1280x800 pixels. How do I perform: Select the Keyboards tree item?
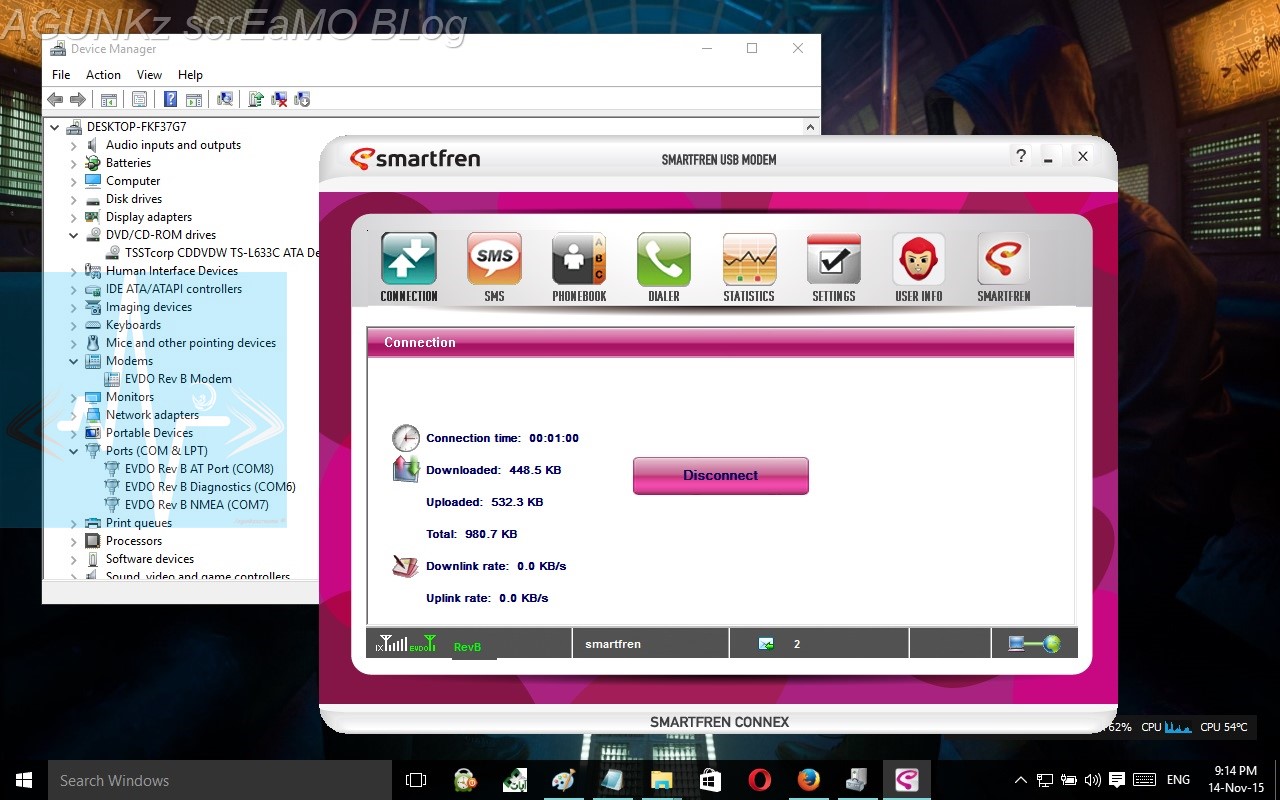tap(133, 325)
